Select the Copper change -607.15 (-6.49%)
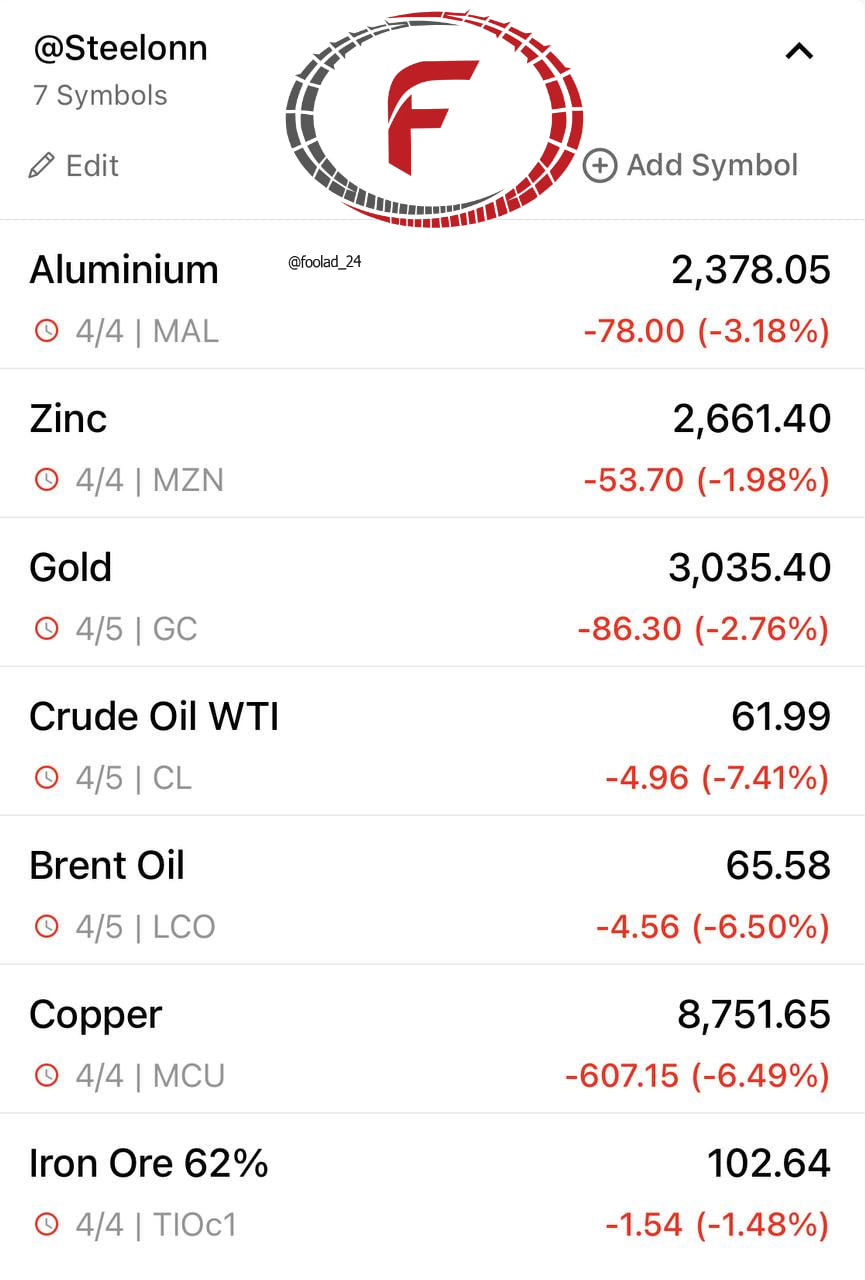The width and height of the screenshot is (865, 1280). [697, 1076]
